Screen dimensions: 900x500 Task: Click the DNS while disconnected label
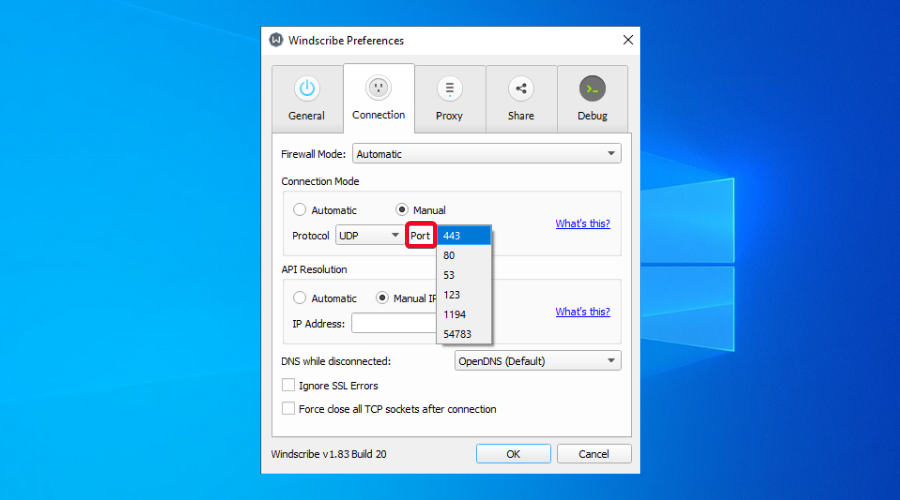(x=336, y=361)
